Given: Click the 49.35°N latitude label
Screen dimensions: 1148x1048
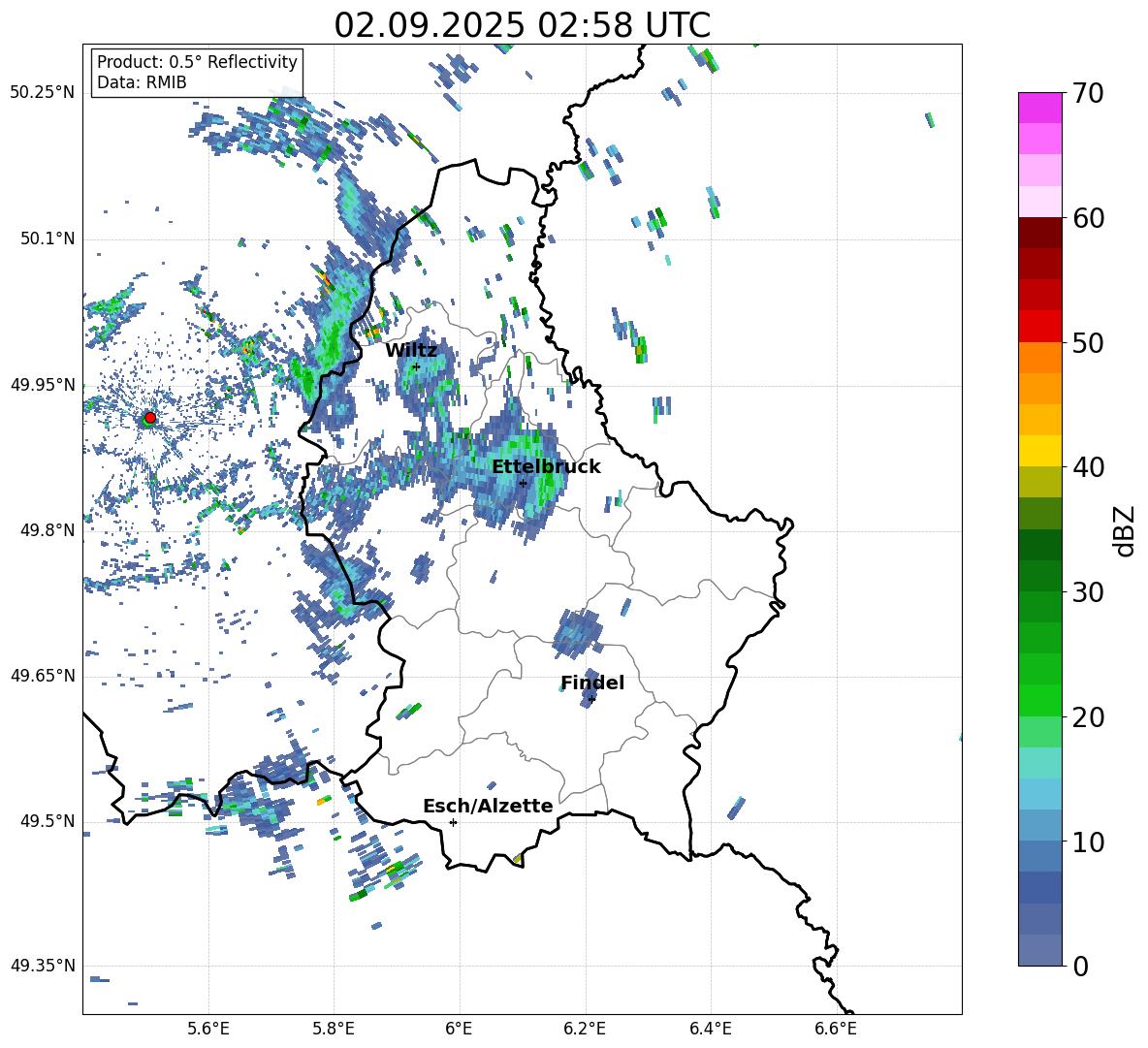Looking at the screenshot, I should pyautogui.click(x=42, y=966).
